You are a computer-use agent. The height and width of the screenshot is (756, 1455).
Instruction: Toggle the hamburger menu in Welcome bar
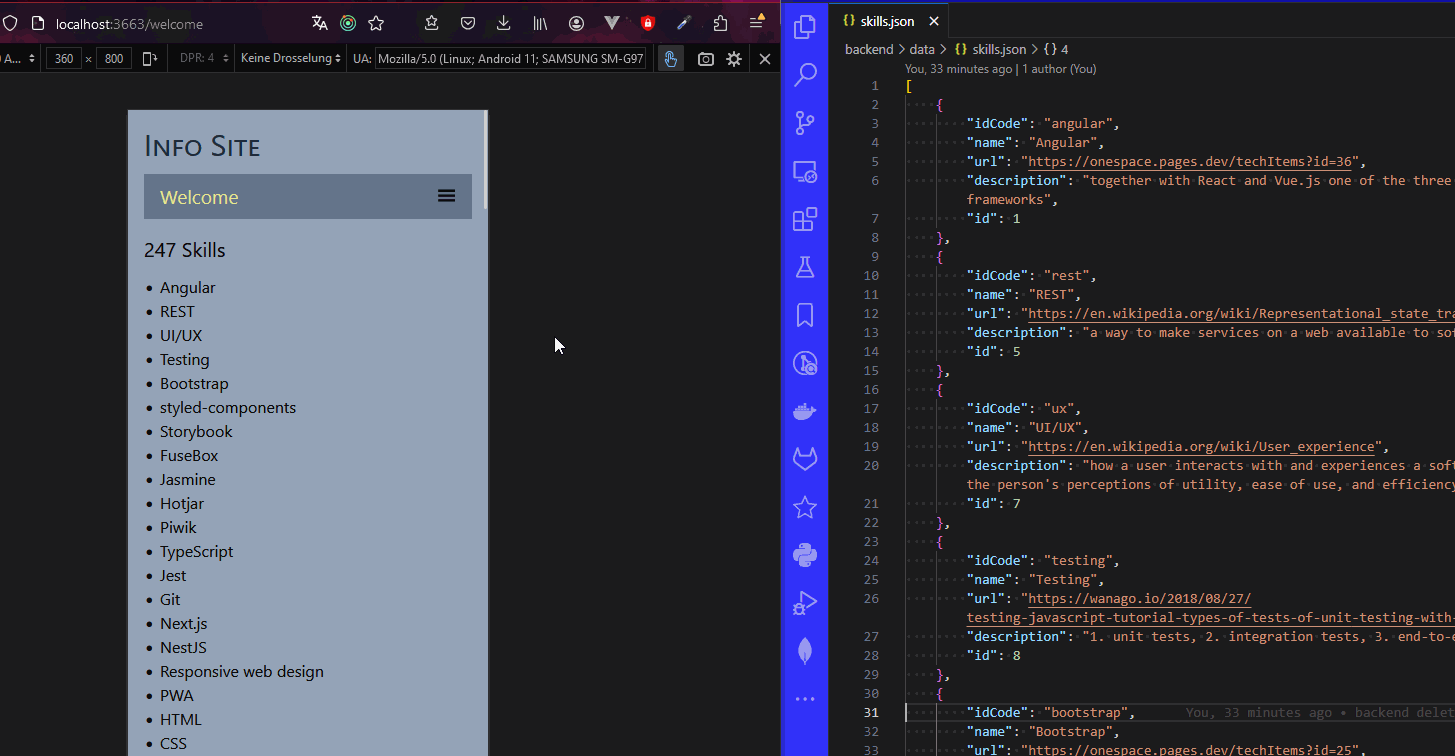coord(446,196)
